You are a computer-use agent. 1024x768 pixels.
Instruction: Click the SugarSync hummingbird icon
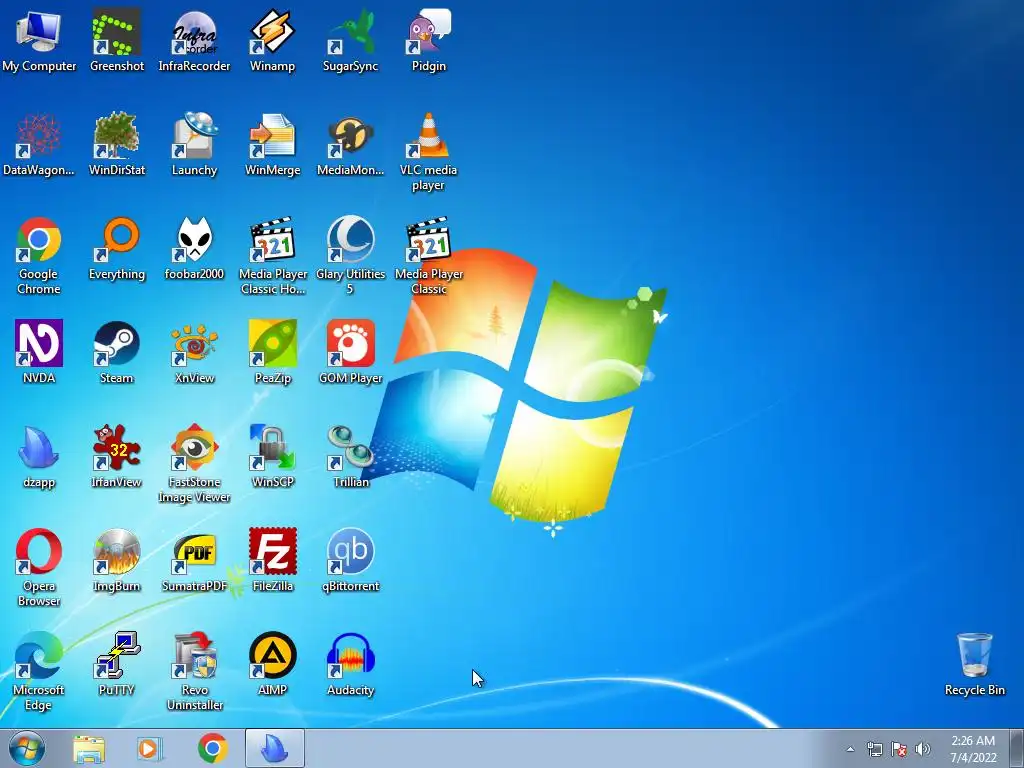pos(350,33)
